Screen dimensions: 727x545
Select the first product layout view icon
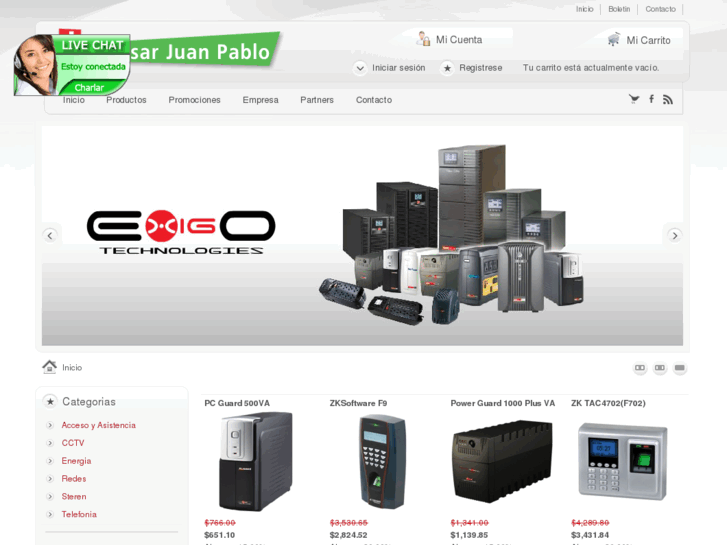640,368
